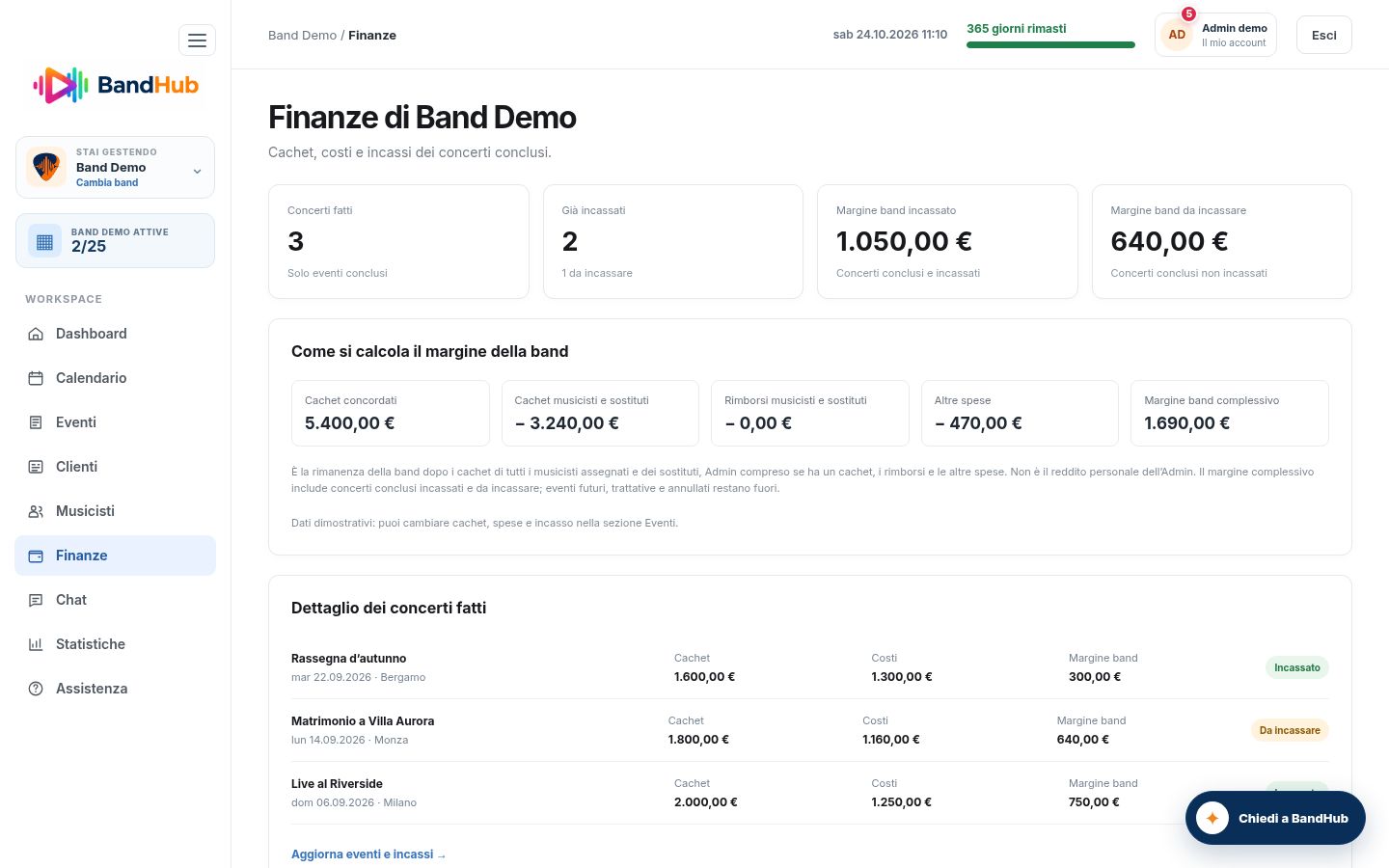Click the Finanze wallet icon
This screenshot has width=1389, height=868.
pos(36,556)
